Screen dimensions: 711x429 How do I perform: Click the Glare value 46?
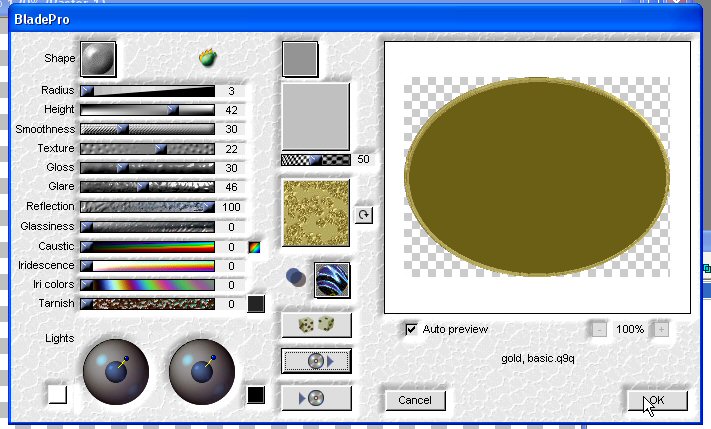click(231, 187)
